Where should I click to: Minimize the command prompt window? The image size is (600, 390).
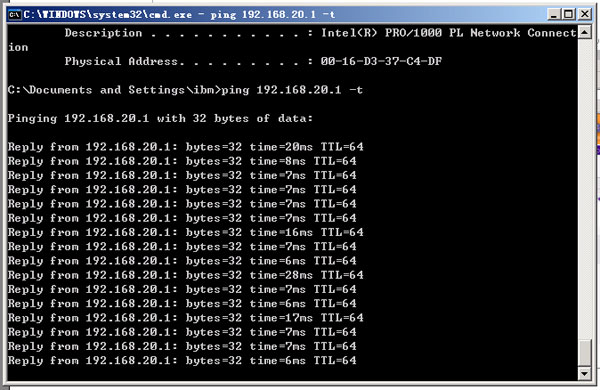coord(554,15)
